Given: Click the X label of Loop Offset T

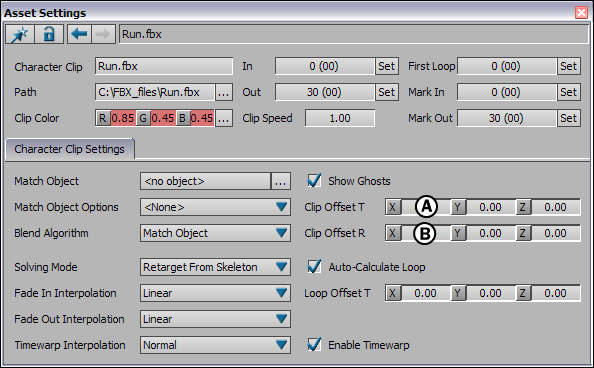Looking at the screenshot, I should [392, 293].
